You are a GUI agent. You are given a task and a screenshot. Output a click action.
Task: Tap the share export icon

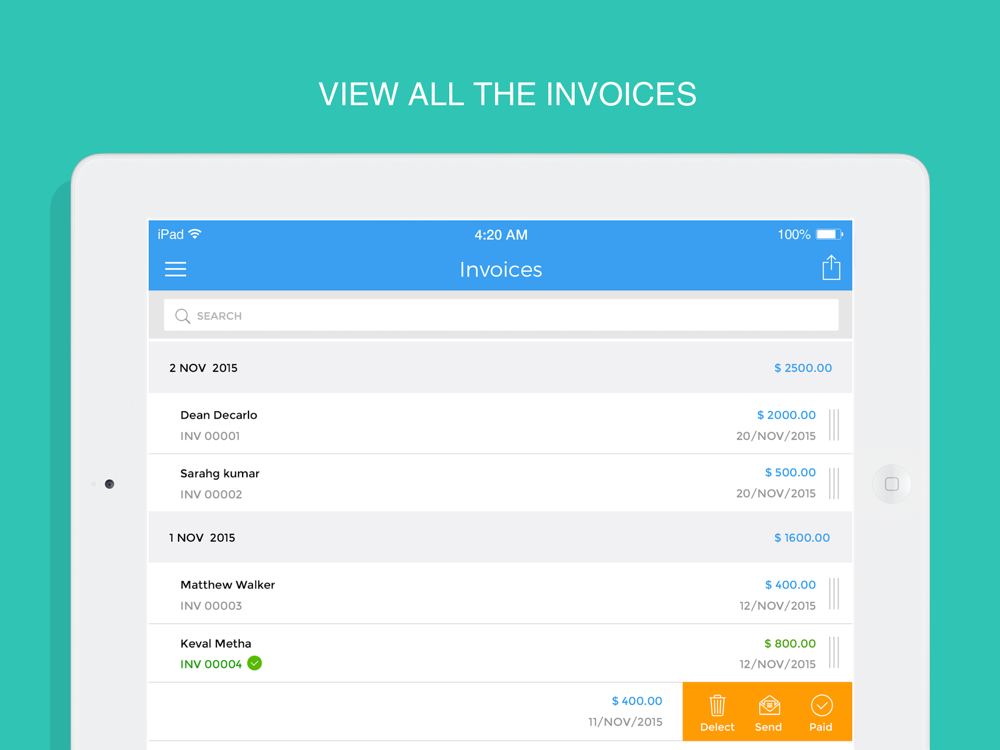[831, 267]
